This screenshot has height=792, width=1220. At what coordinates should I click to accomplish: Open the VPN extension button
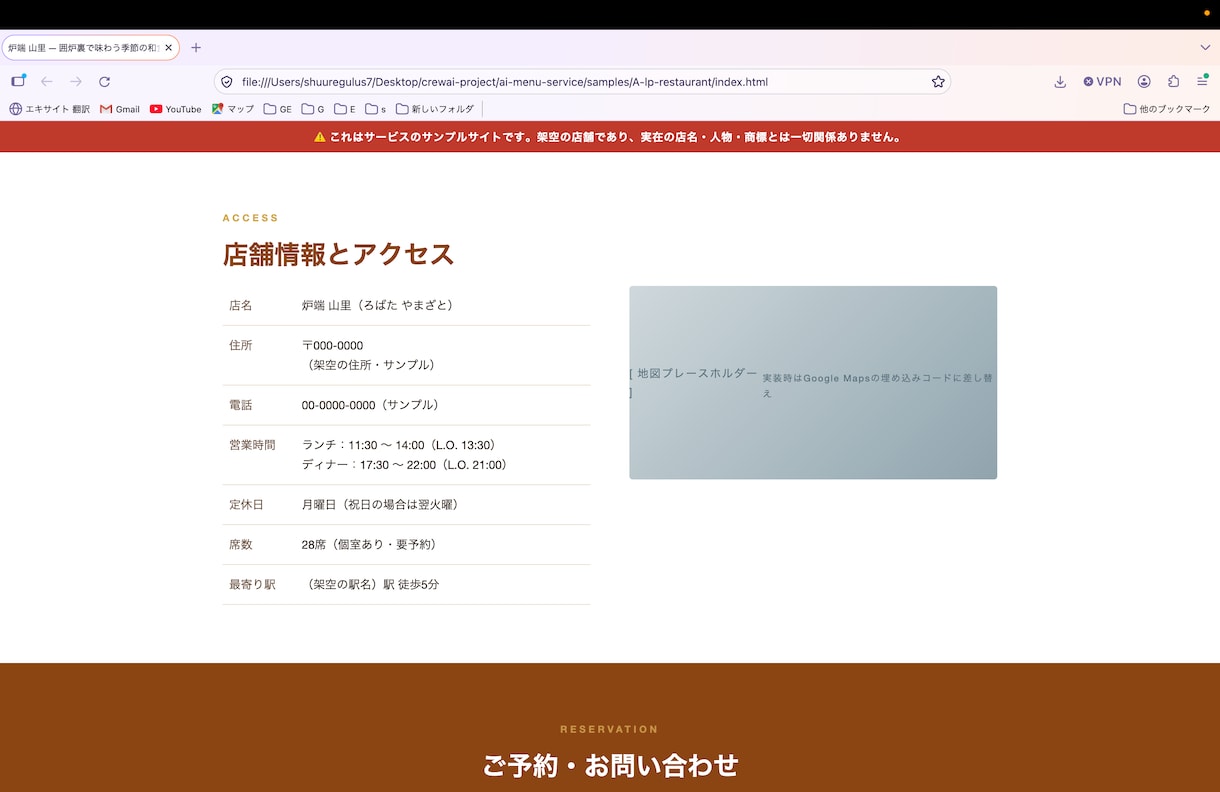click(1102, 82)
